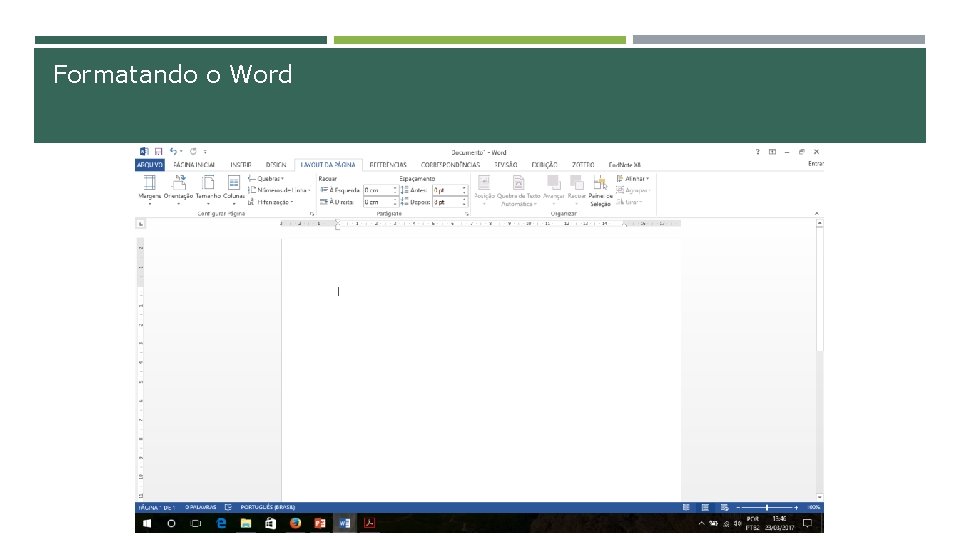Expand the Quebras breaks dropdown
960x540 pixels.
266,179
